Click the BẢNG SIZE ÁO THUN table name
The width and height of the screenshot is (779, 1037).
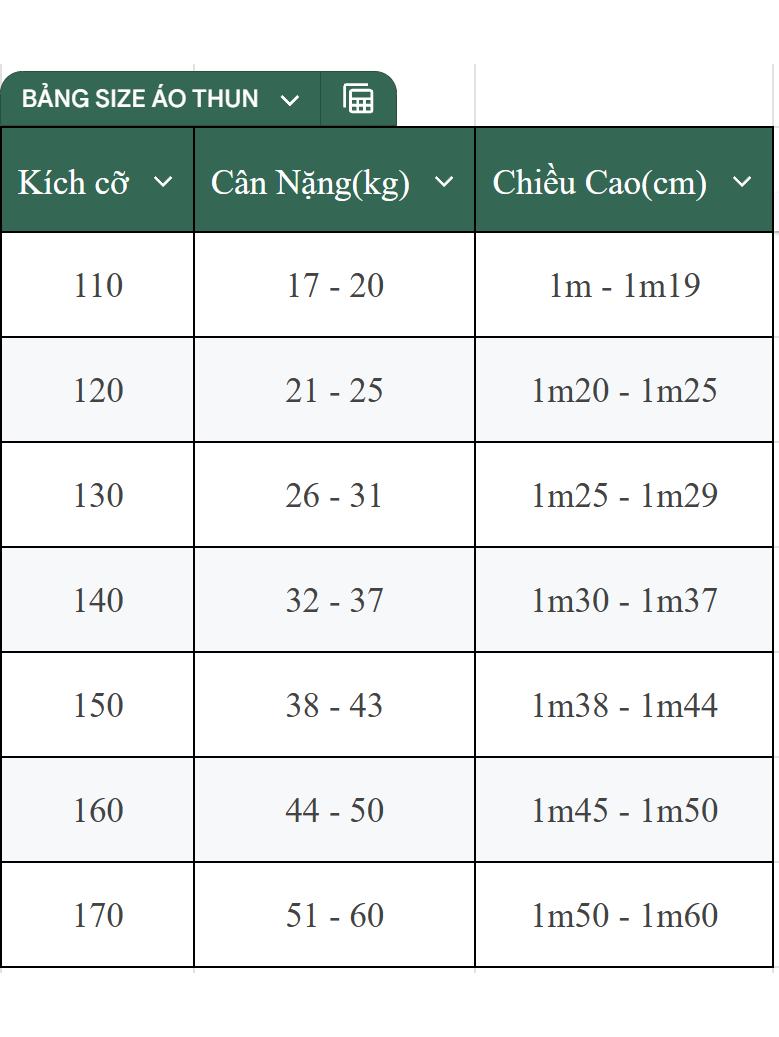(140, 99)
